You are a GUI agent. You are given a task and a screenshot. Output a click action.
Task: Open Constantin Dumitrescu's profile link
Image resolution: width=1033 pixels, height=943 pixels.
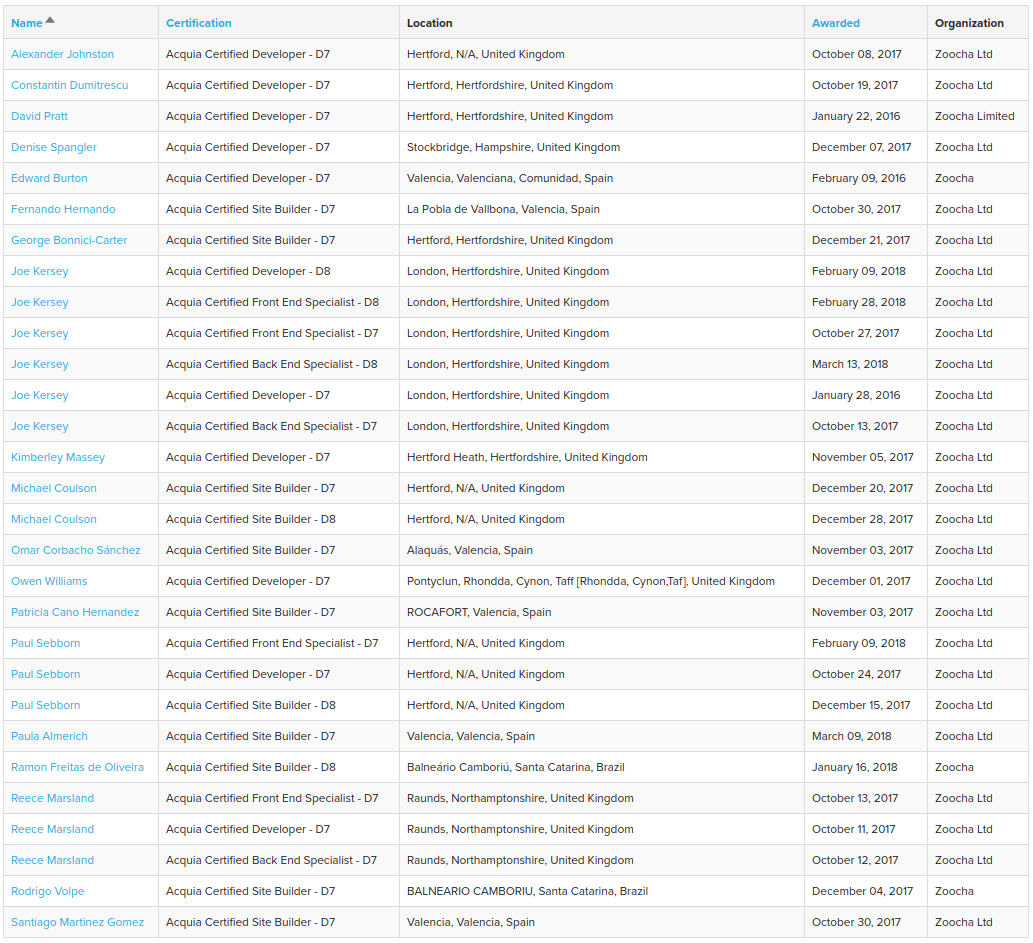click(x=70, y=85)
